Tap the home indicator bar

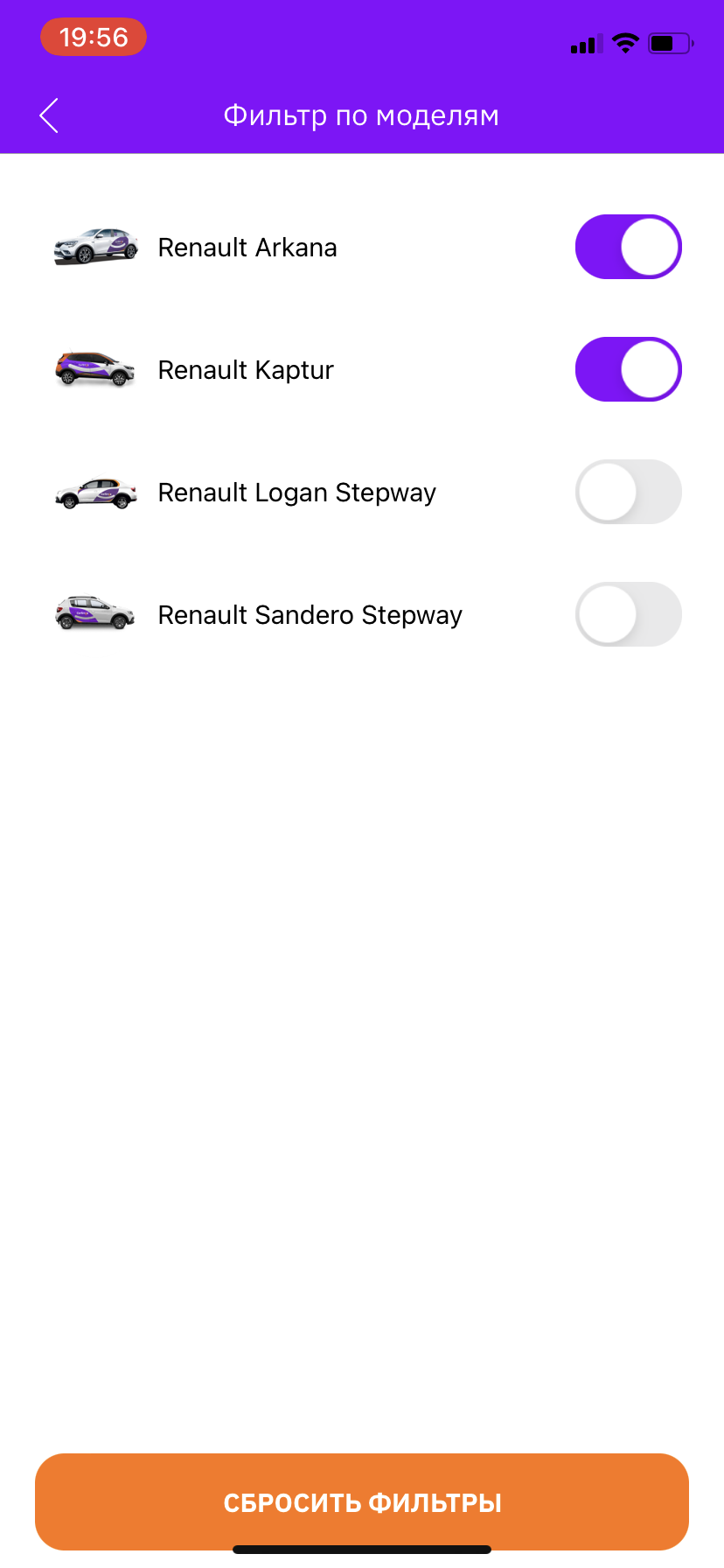(x=362, y=1550)
